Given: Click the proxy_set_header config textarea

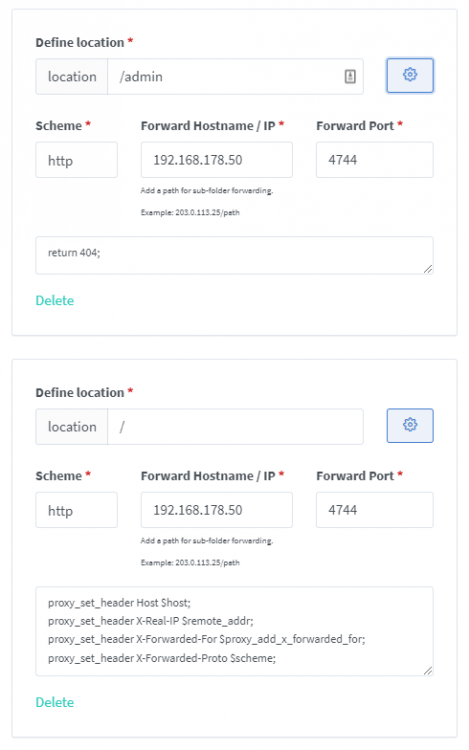Looking at the screenshot, I should click(234, 631).
